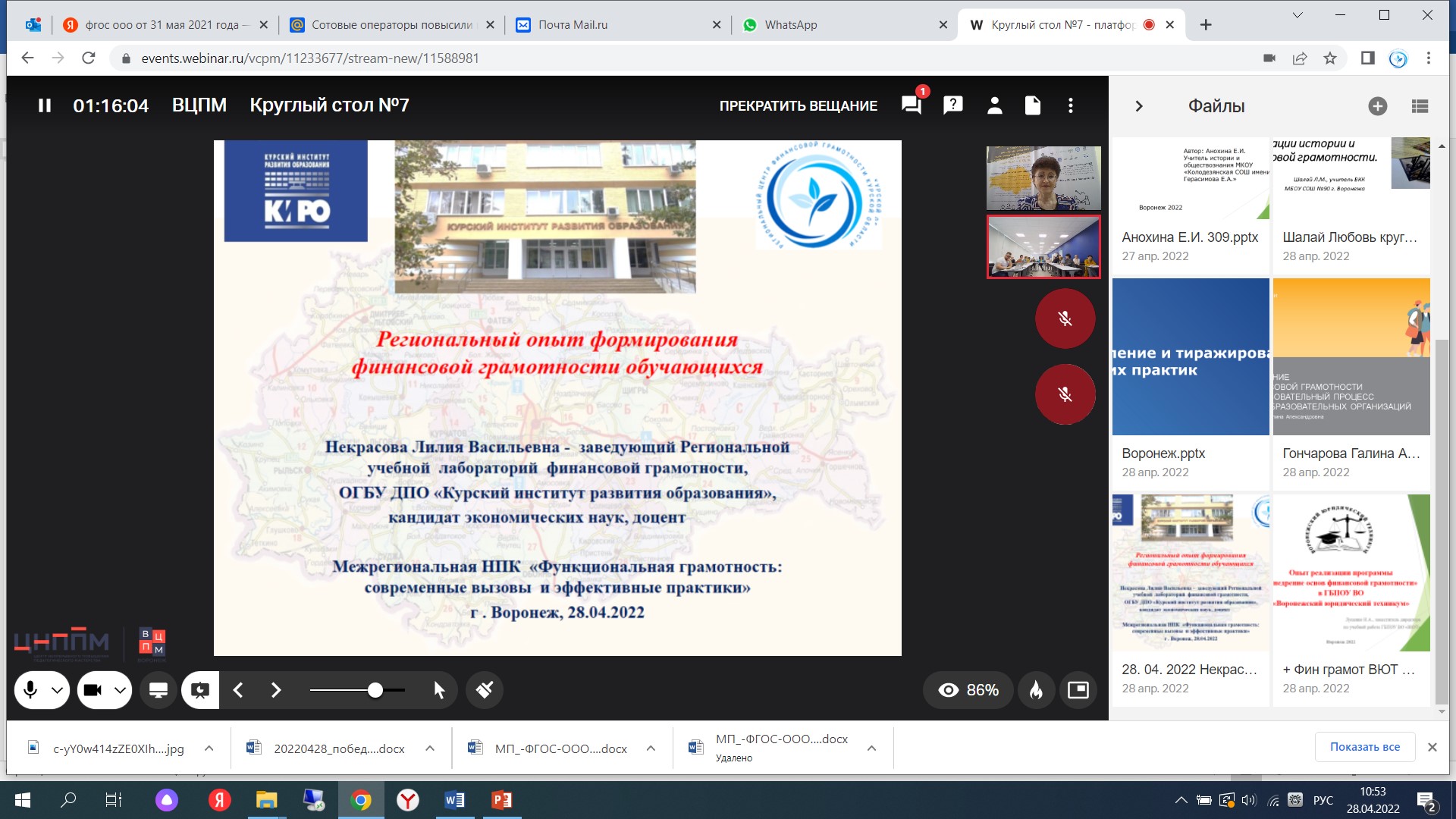Viewport: 1456px width, 819px height.
Task: Toggle the webcam button
Action: [93, 690]
